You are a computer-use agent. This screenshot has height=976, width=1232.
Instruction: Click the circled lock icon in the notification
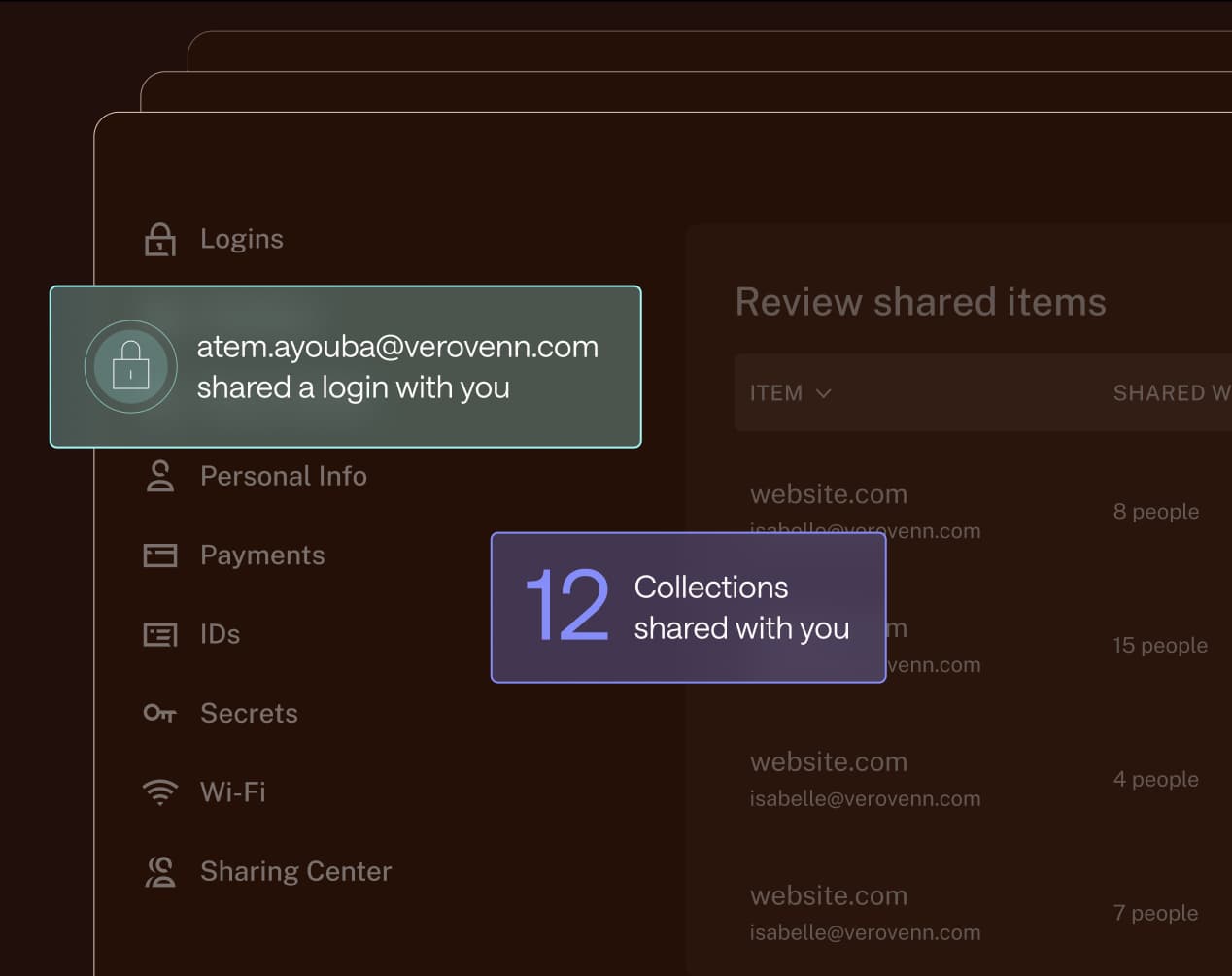click(x=131, y=367)
